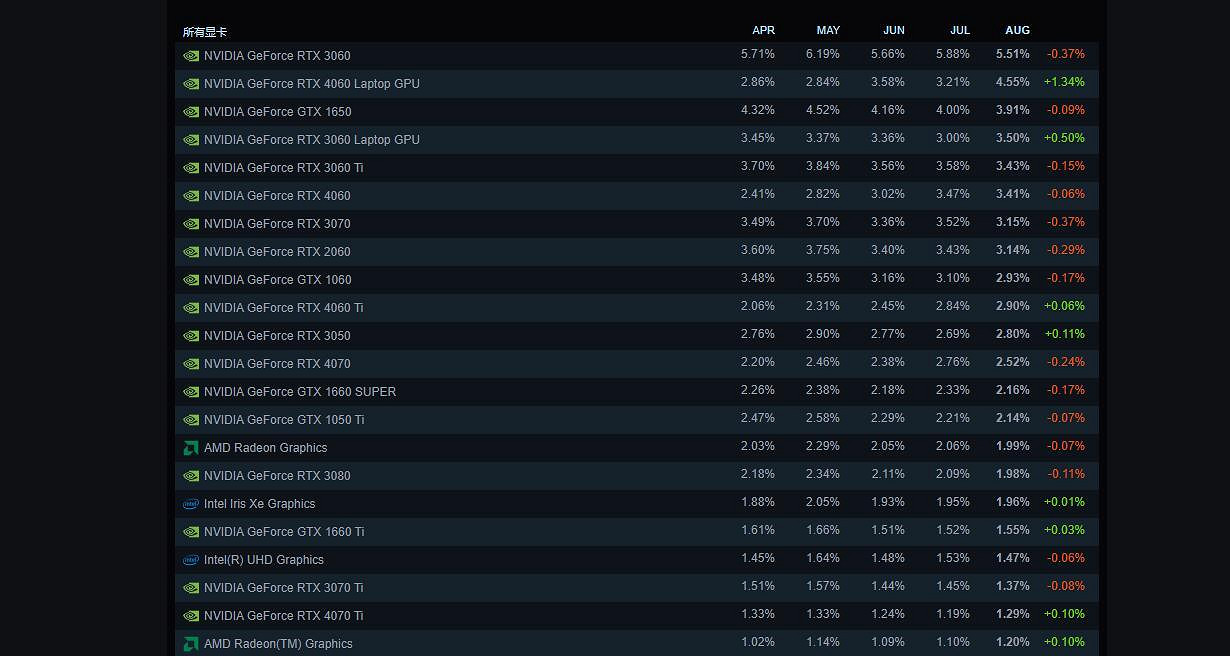
Task: Click the NVIDIA icon beside GeForce RTX 3060
Action: click(x=191, y=56)
